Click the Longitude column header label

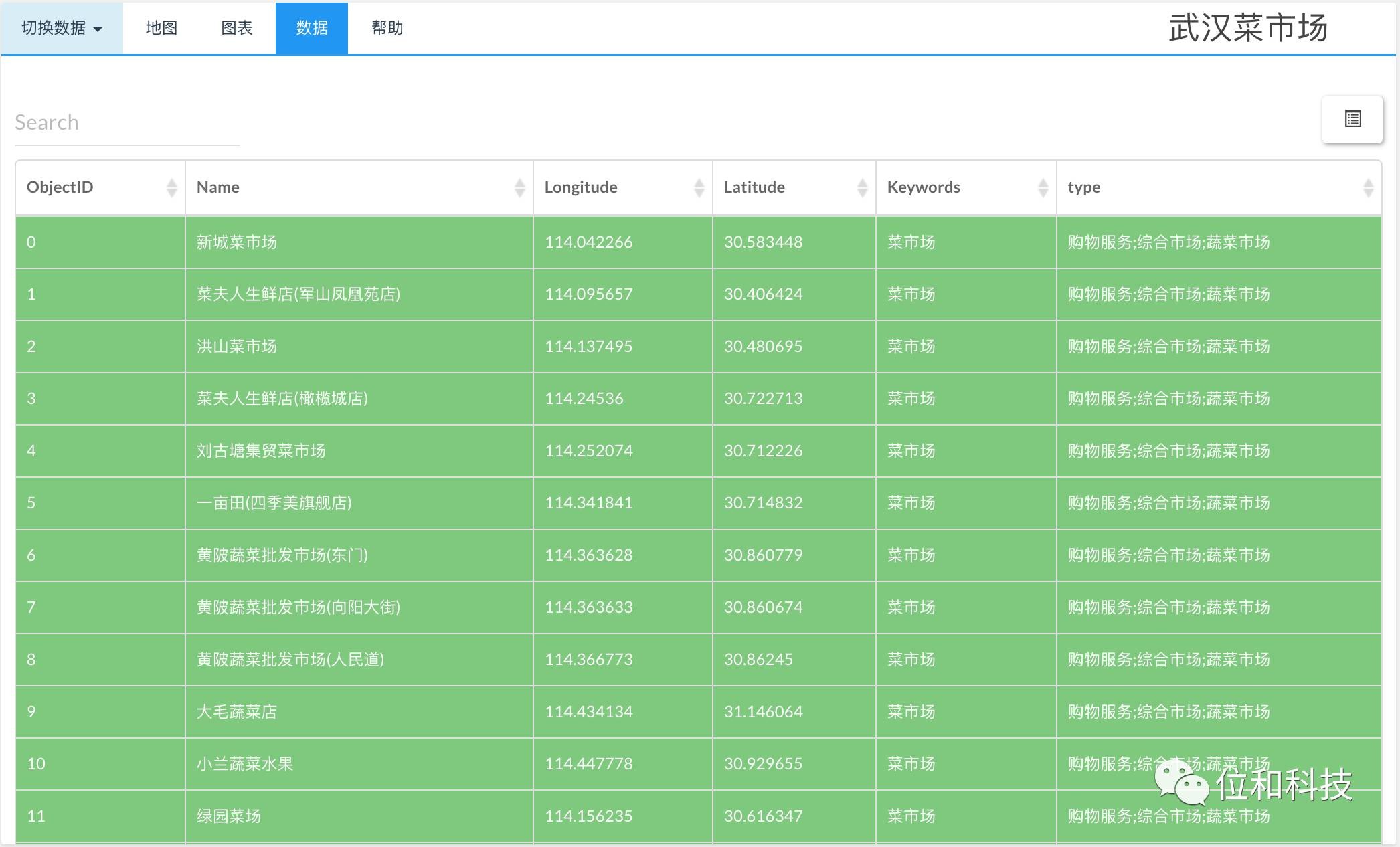(x=581, y=187)
